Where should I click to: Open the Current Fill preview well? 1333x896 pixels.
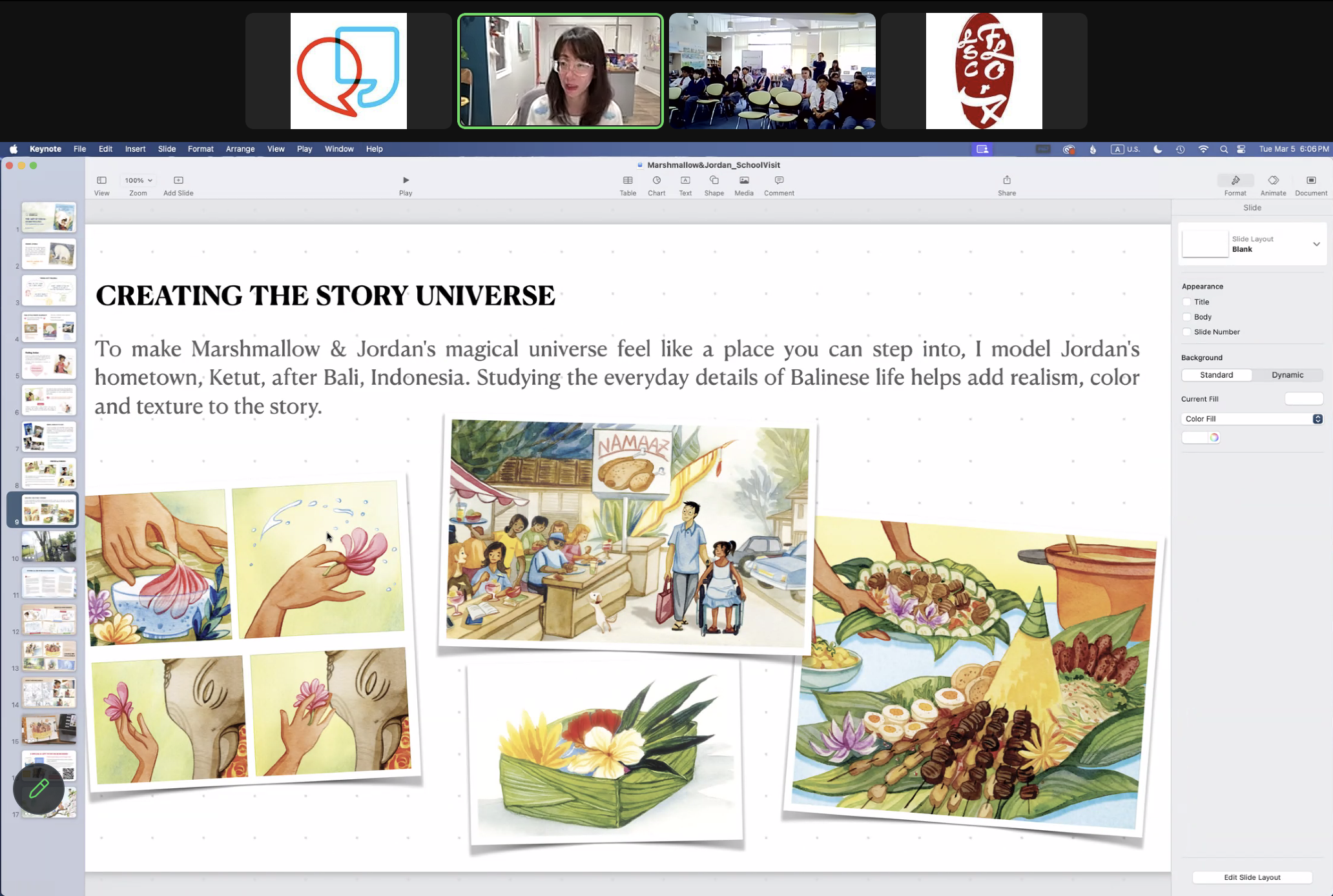click(1304, 399)
